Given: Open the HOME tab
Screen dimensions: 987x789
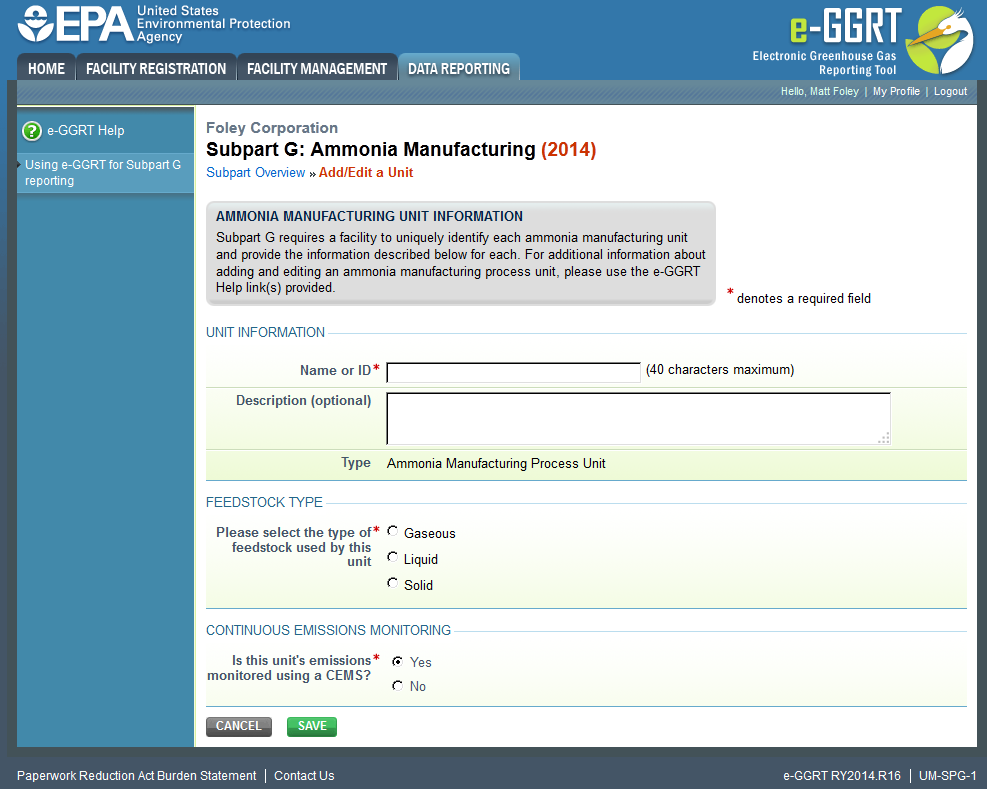Looking at the screenshot, I should click(47, 68).
